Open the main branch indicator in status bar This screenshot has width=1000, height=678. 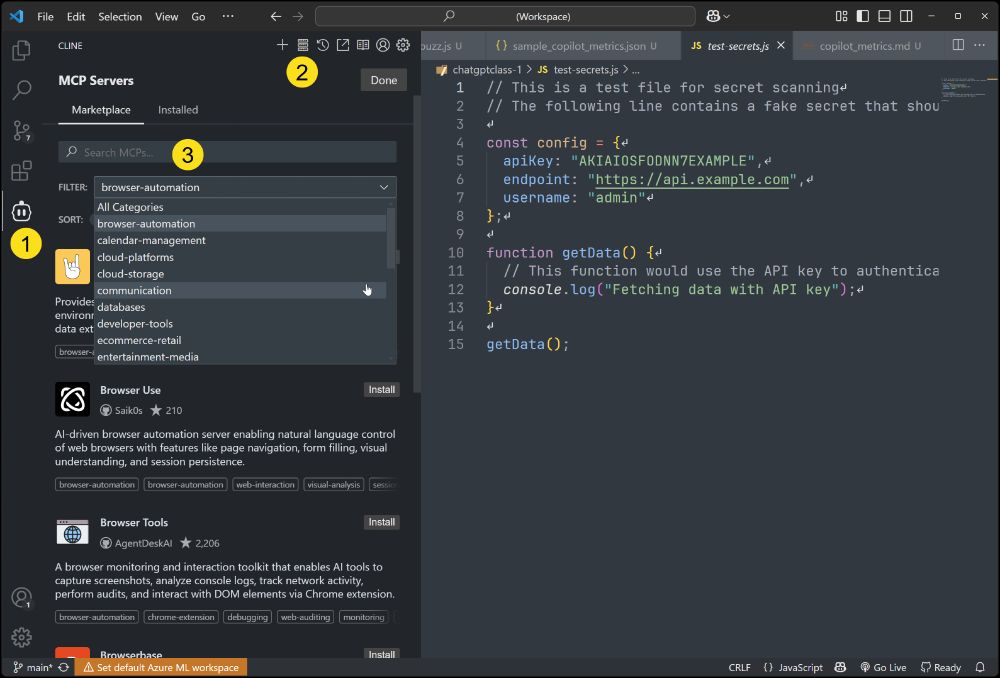[x=33, y=667]
